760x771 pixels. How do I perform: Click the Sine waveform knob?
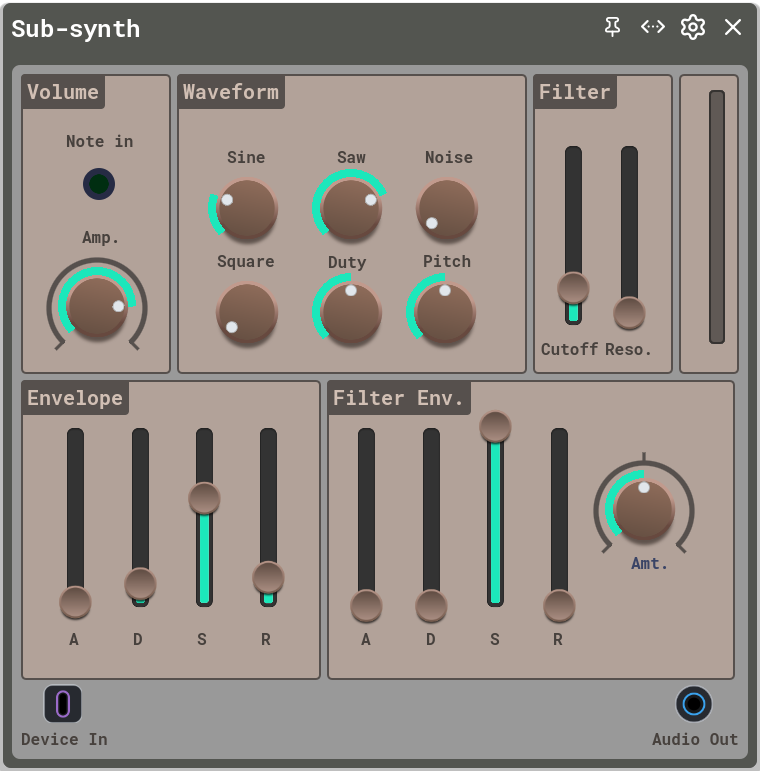(x=247, y=208)
